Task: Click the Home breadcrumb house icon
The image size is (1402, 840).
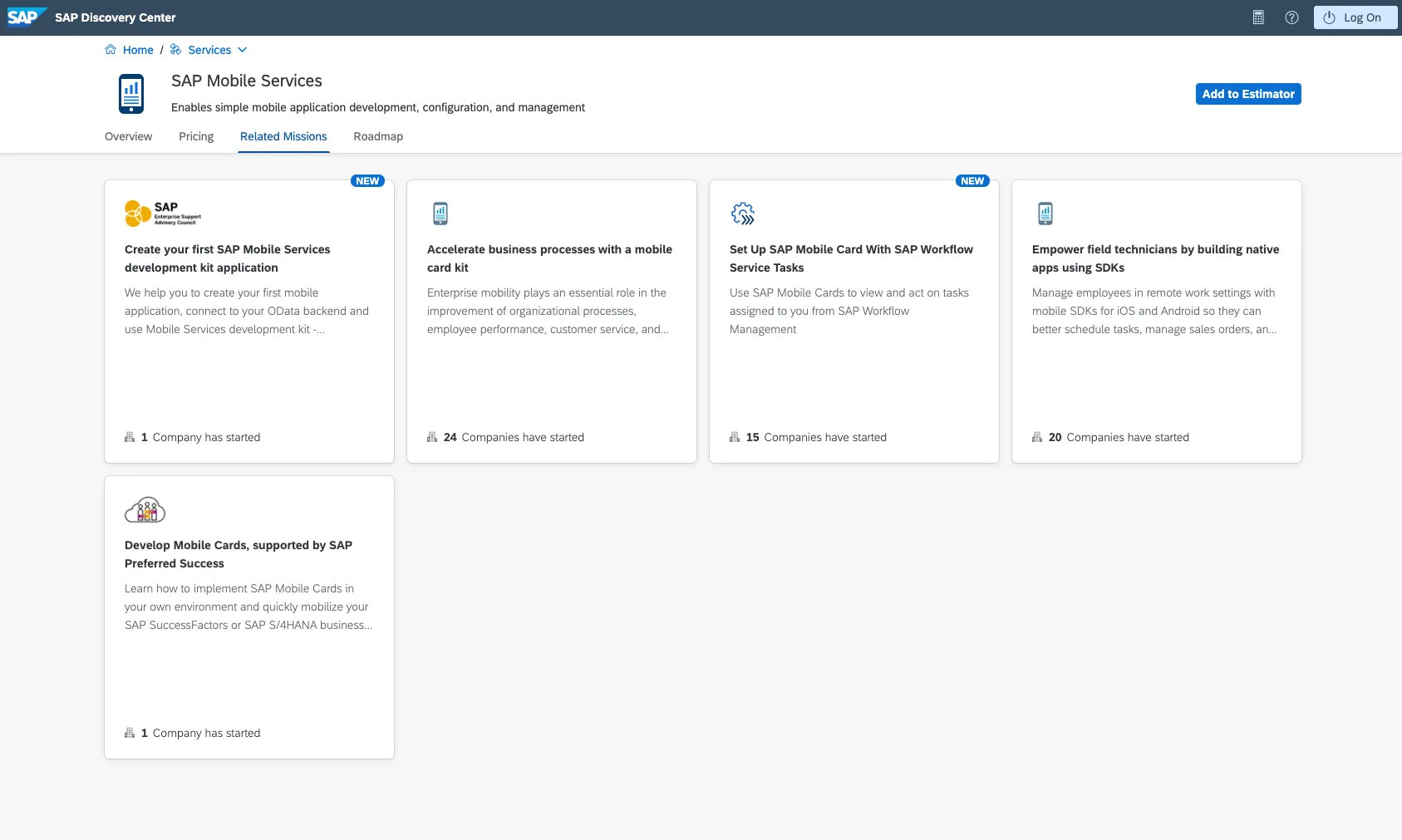Action: click(x=111, y=50)
